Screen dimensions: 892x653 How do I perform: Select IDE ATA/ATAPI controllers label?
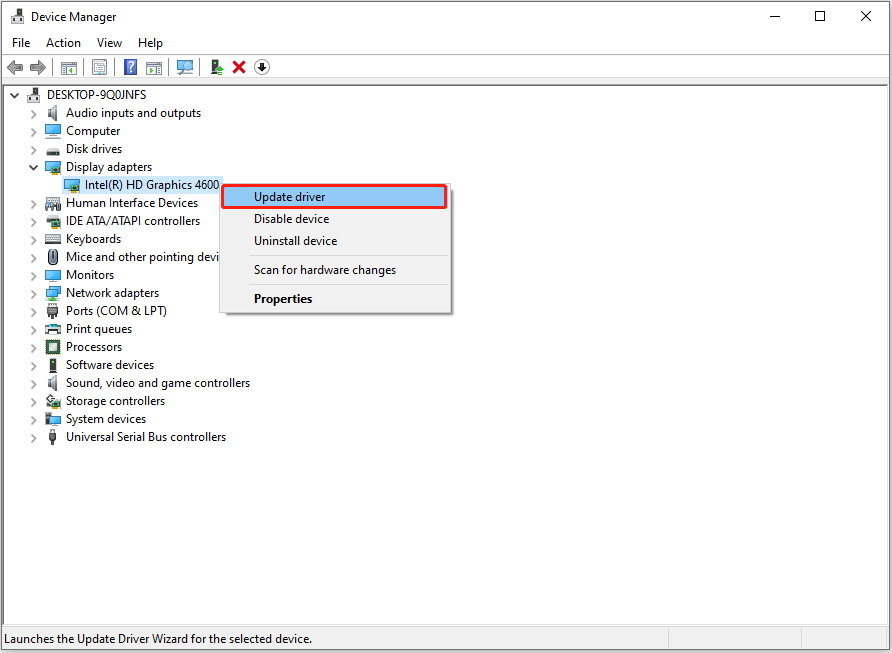[x=133, y=221]
